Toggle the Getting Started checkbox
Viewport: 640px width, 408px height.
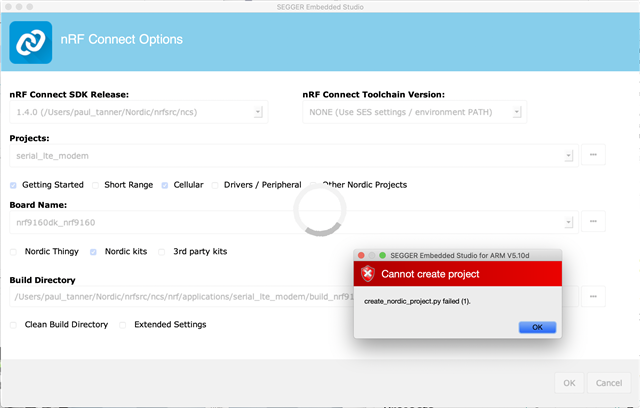13,185
